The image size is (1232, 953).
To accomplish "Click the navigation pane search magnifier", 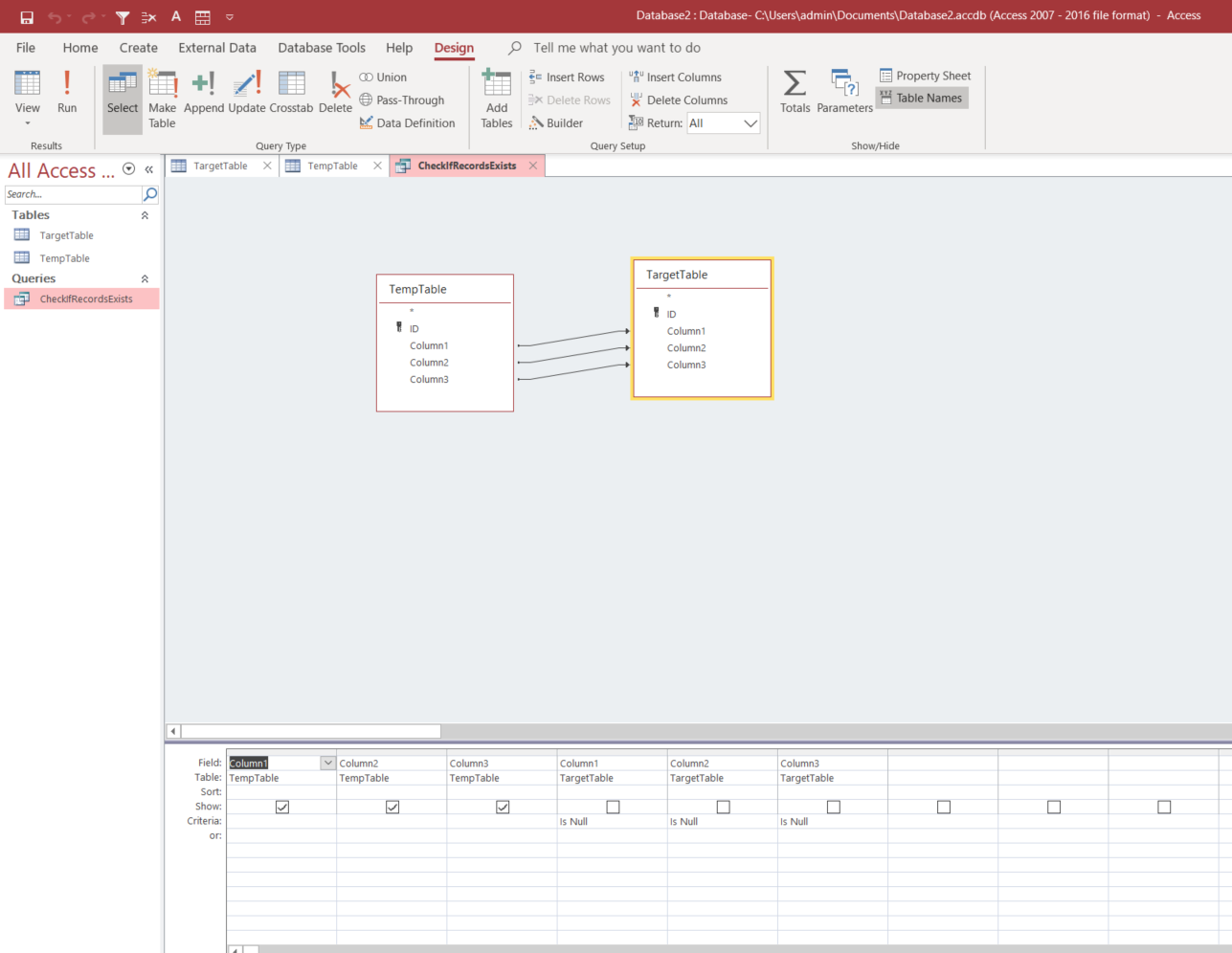I will pyautogui.click(x=150, y=194).
